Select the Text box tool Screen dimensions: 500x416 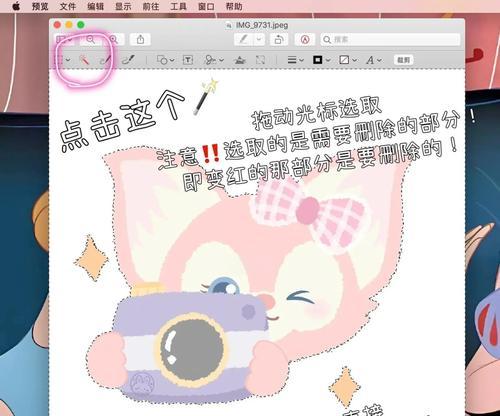click(188, 60)
